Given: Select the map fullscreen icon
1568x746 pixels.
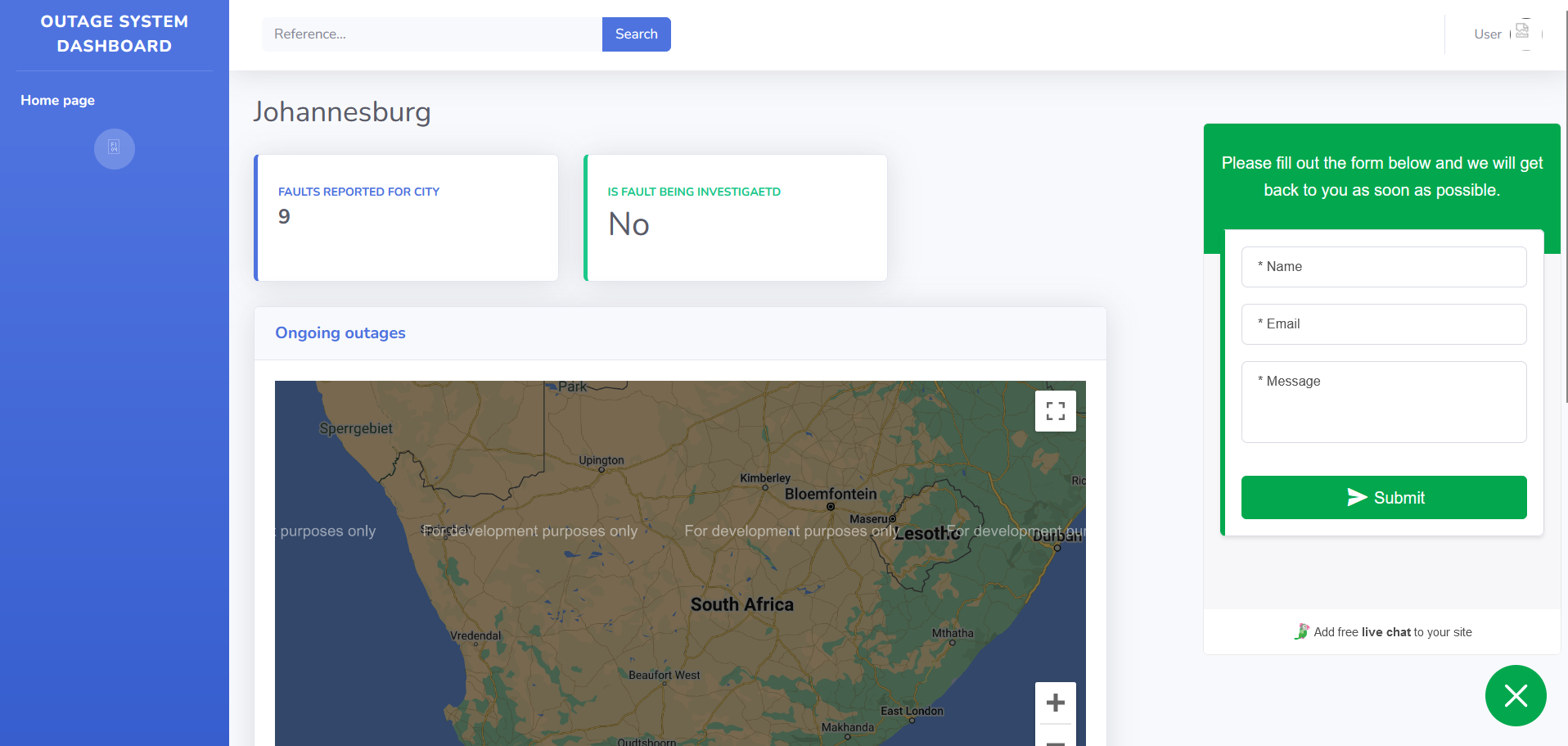Looking at the screenshot, I should pyautogui.click(x=1055, y=410).
